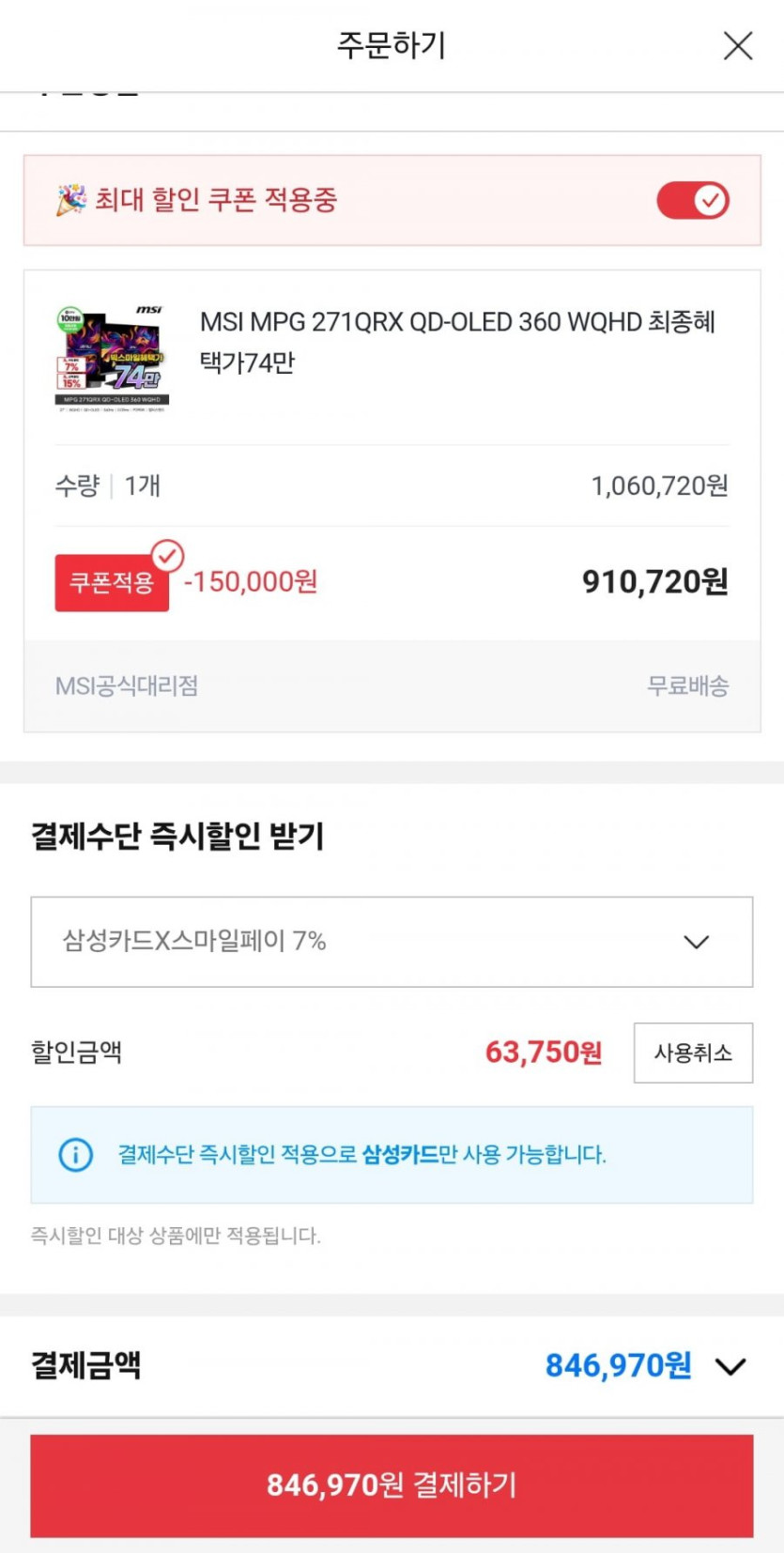Tap the 무료배송 shipping label
784x1553 pixels.
coord(687,686)
